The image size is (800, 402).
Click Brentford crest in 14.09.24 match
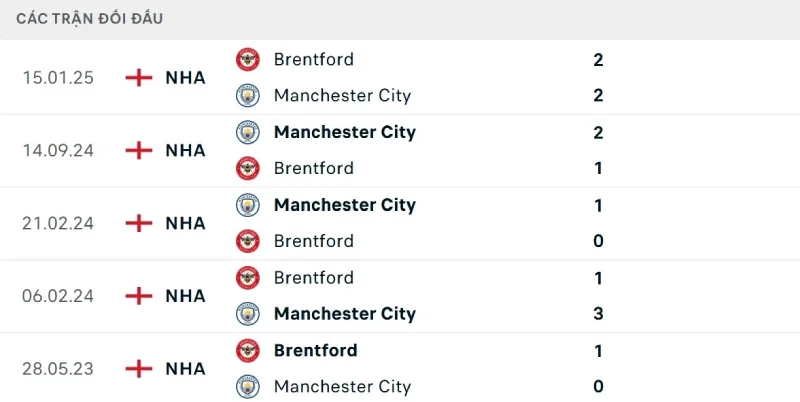247,168
